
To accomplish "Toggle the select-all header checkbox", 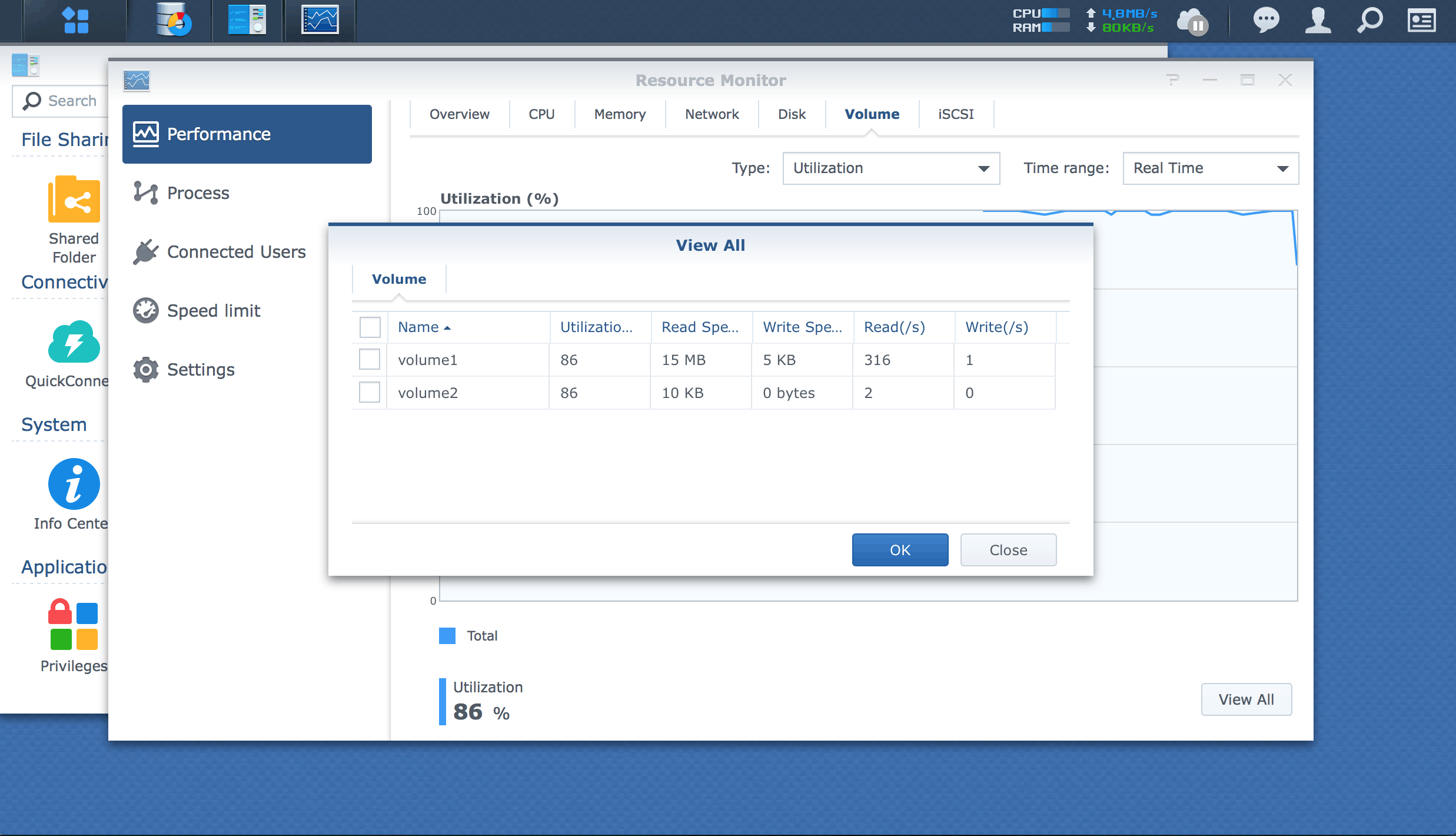I will [370, 327].
